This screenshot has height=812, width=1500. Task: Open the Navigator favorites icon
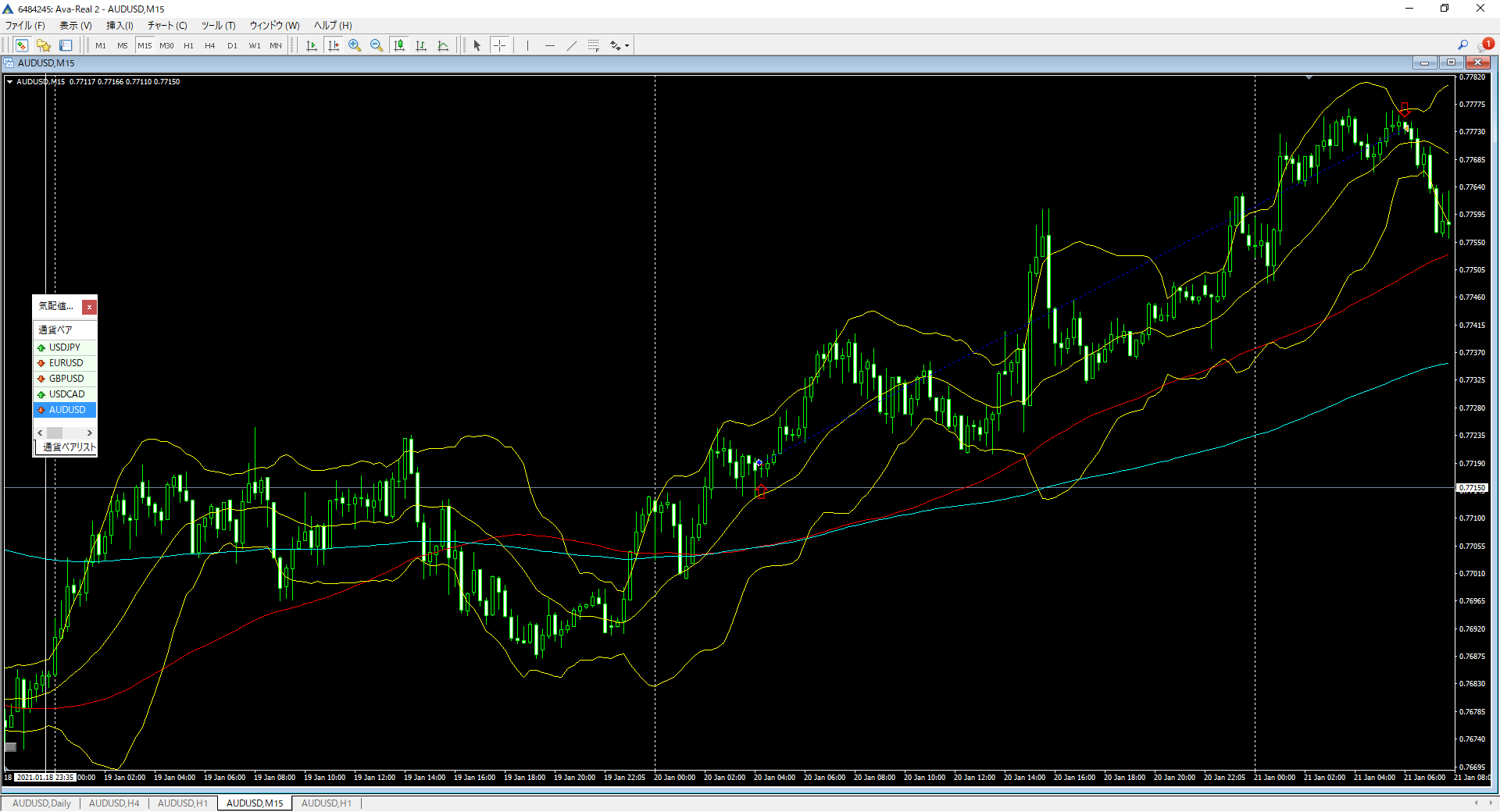coord(44,45)
